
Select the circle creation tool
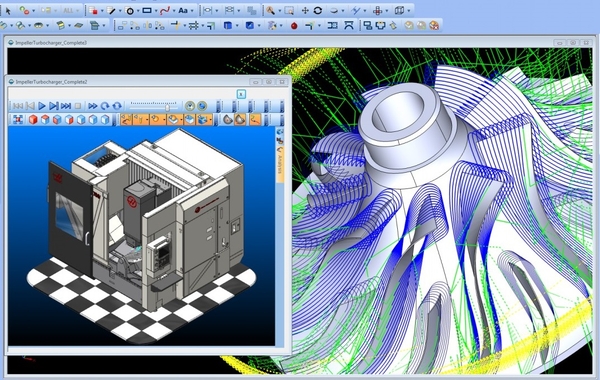click(130, 11)
